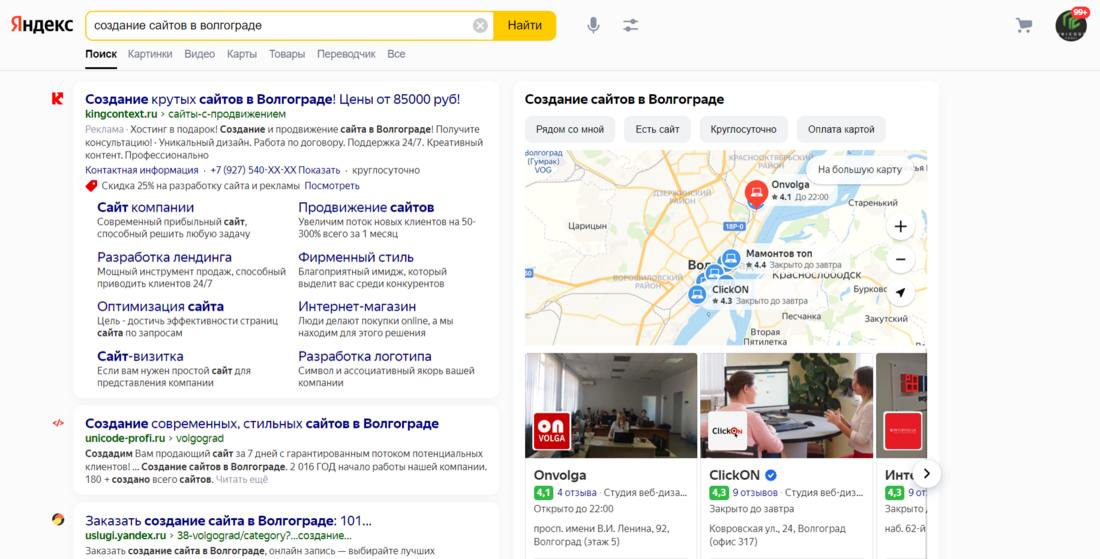The image size is (1100, 559).
Task: Select the Мамонтов топ map marker
Action: pos(731,259)
